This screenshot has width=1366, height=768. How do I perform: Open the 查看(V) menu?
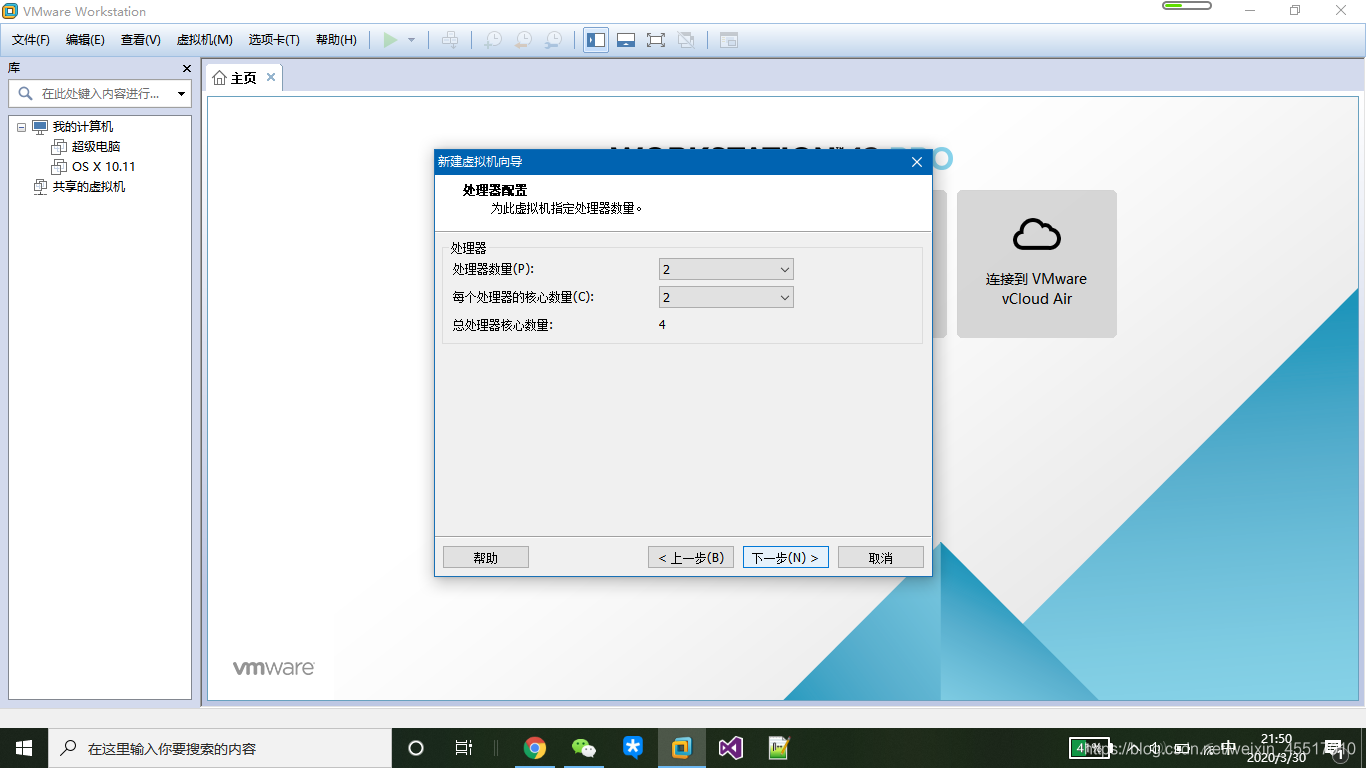pyautogui.click(x=141, y=40)
